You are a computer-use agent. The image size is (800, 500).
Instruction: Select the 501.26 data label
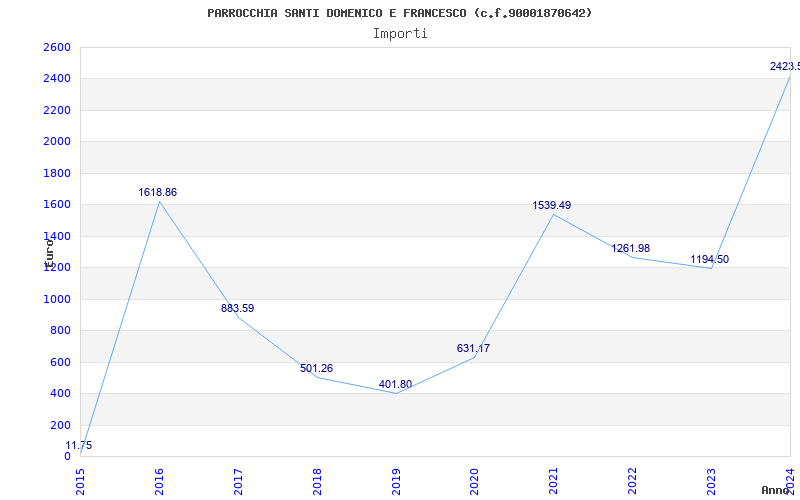pos(316,368)
